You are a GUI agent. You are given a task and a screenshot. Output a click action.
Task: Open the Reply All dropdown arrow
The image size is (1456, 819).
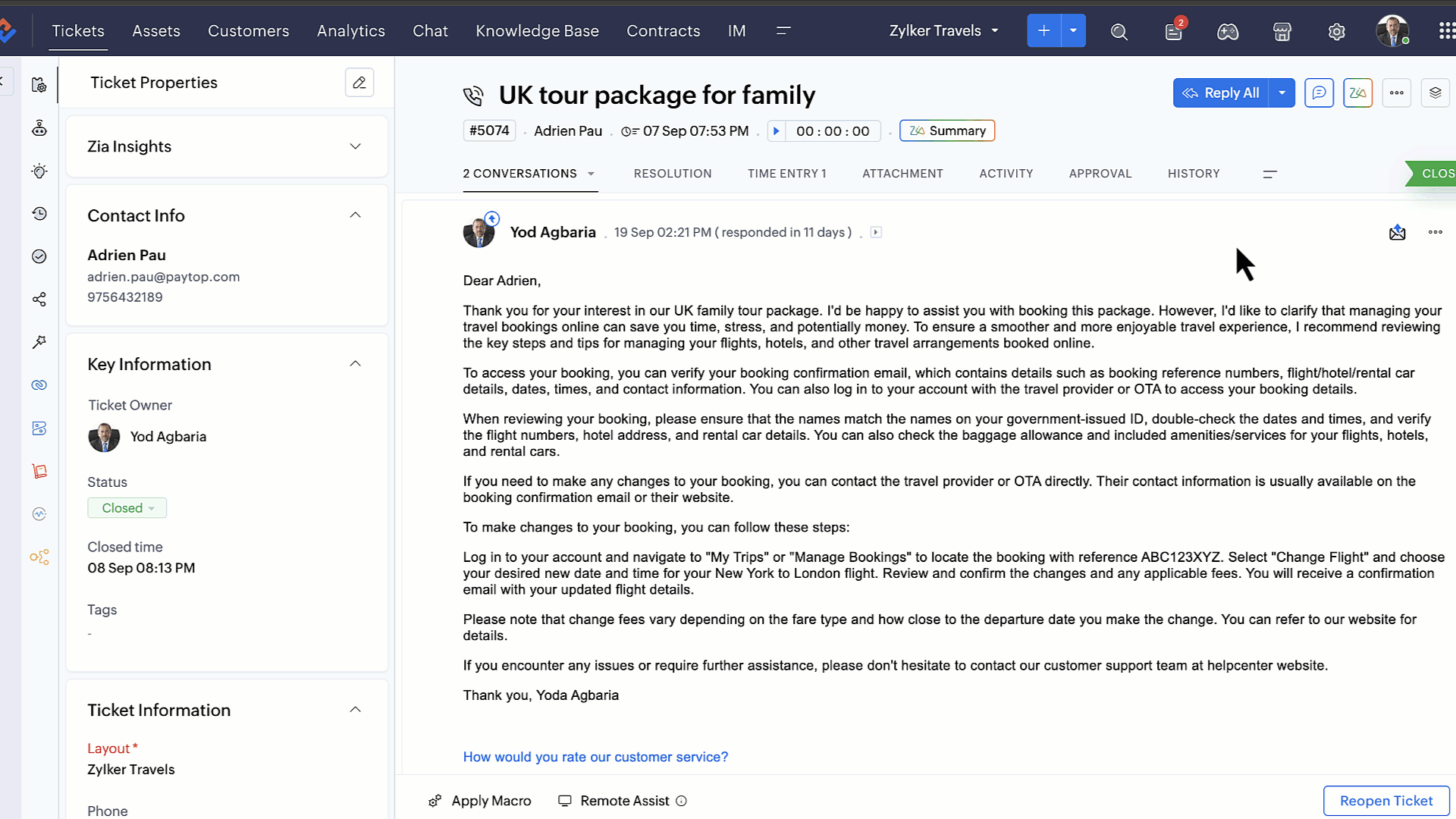[1282, 93]
